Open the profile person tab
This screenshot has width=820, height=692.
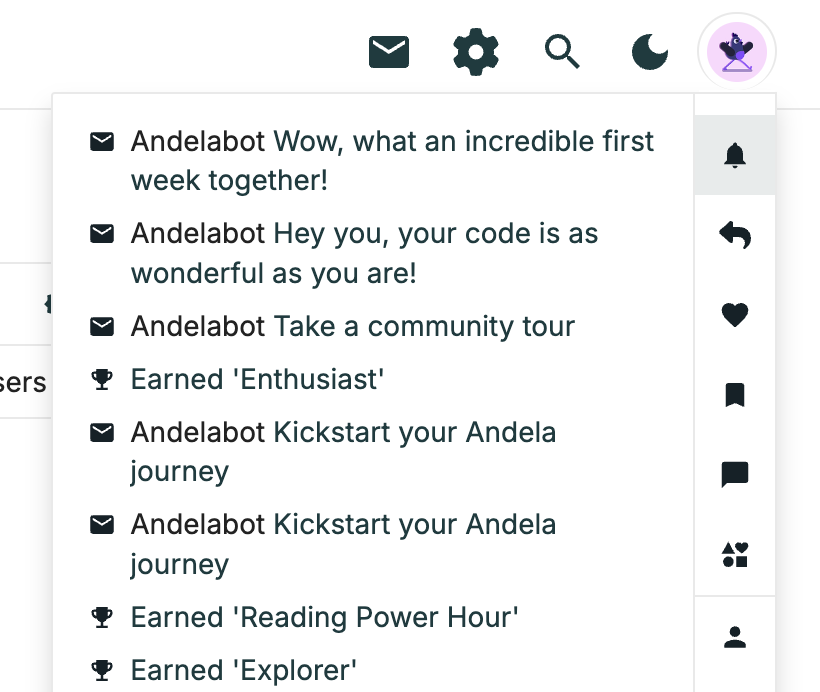735,637
